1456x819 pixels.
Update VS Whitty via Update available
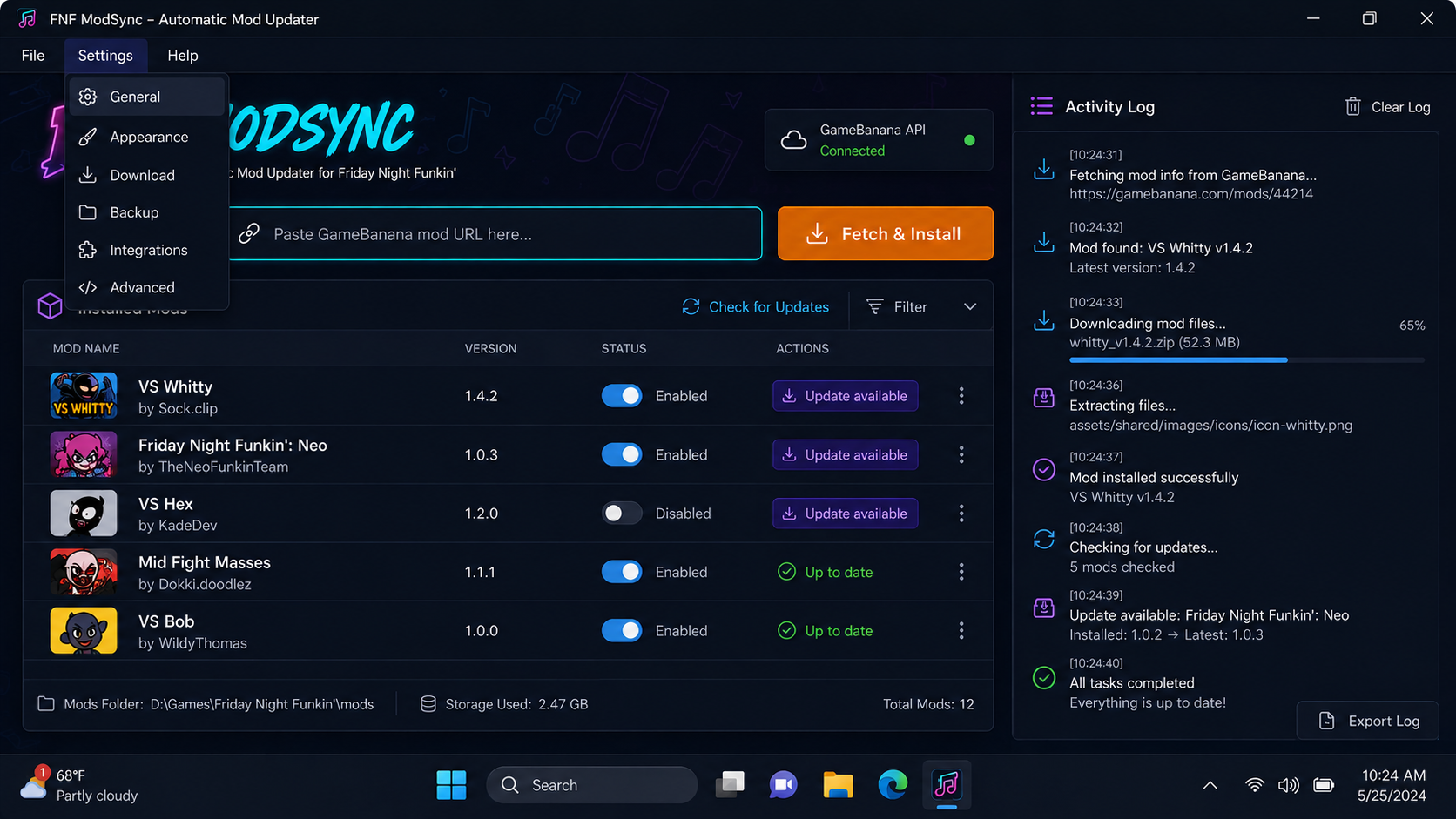pyautogui.click(x=845, y=396)
